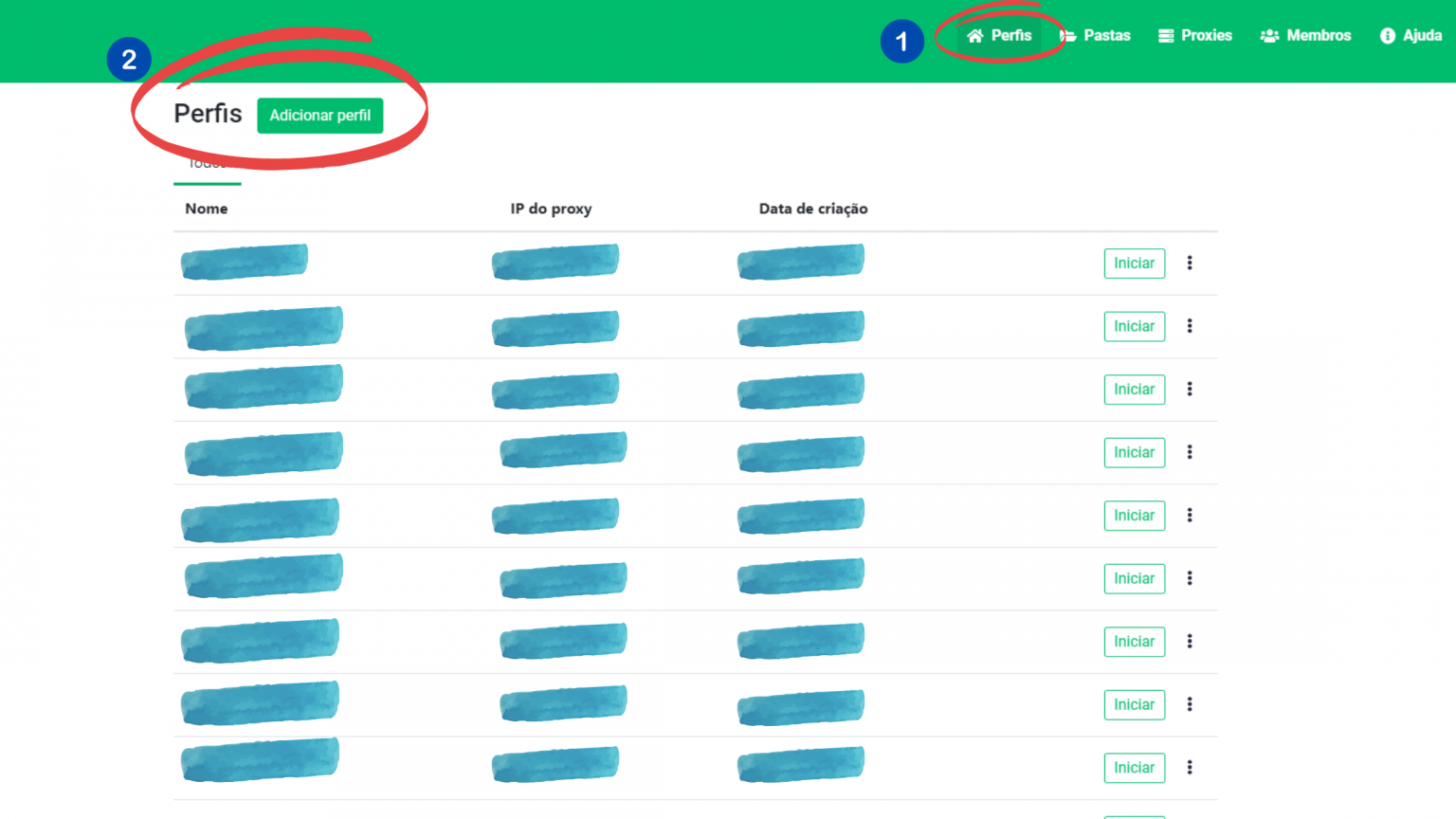This screenshot has height=819, width=1456.
Task: Open the three-dot menu of the fourth profile row
Action: click(1190, 452)
